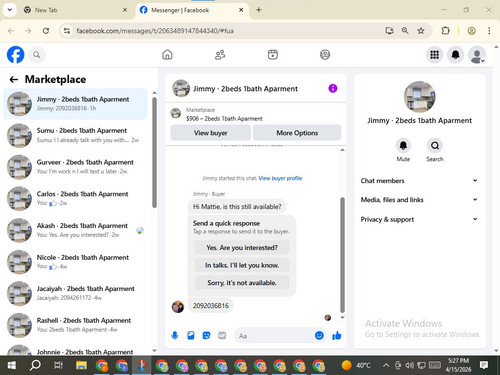The width and height of the screenshot is (500, 375).
Task: Click the chat messages scrollbar
Action: [x=342, y=255]
